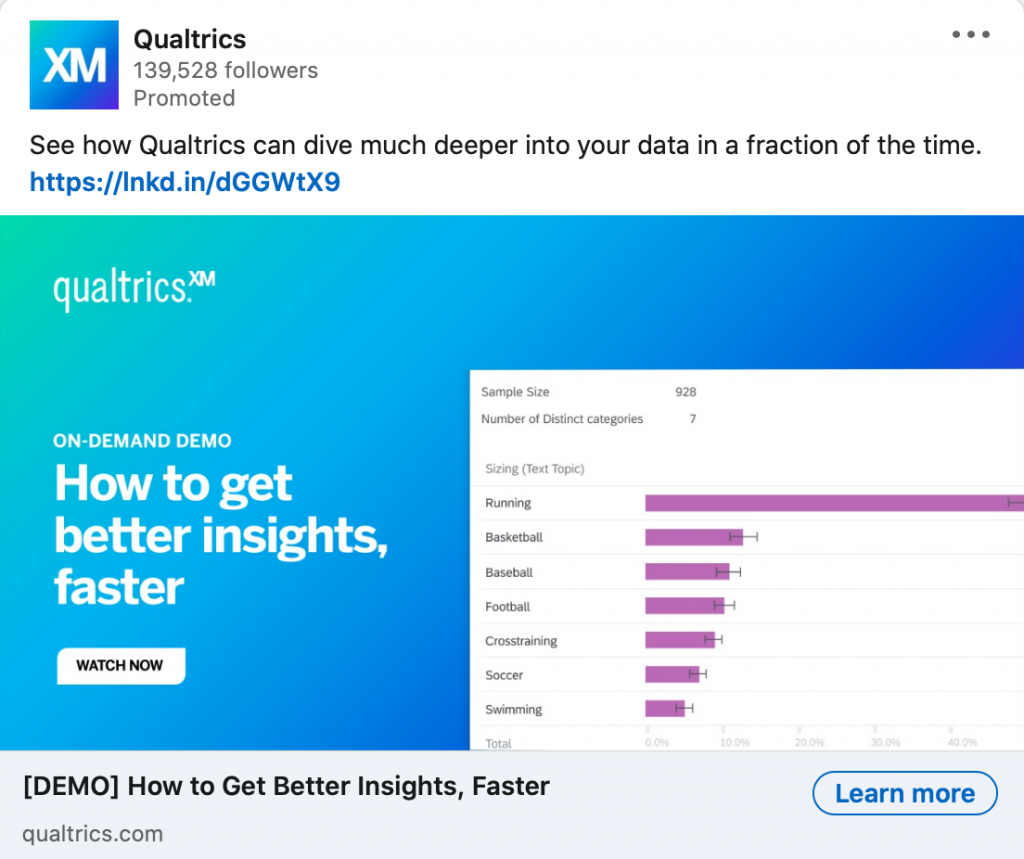1024x859 pixels.
Task: Open the lnkd.in shortened link
Action: [185, 182]
